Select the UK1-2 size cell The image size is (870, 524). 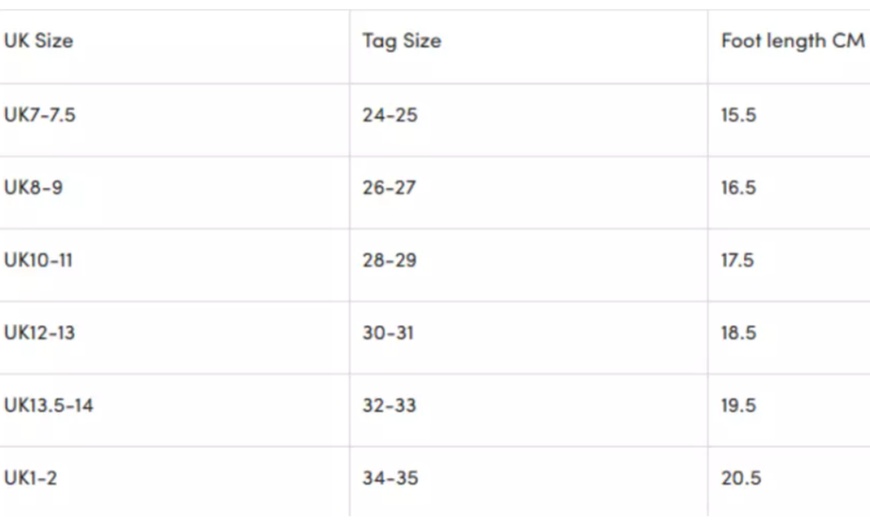point(30,478)
